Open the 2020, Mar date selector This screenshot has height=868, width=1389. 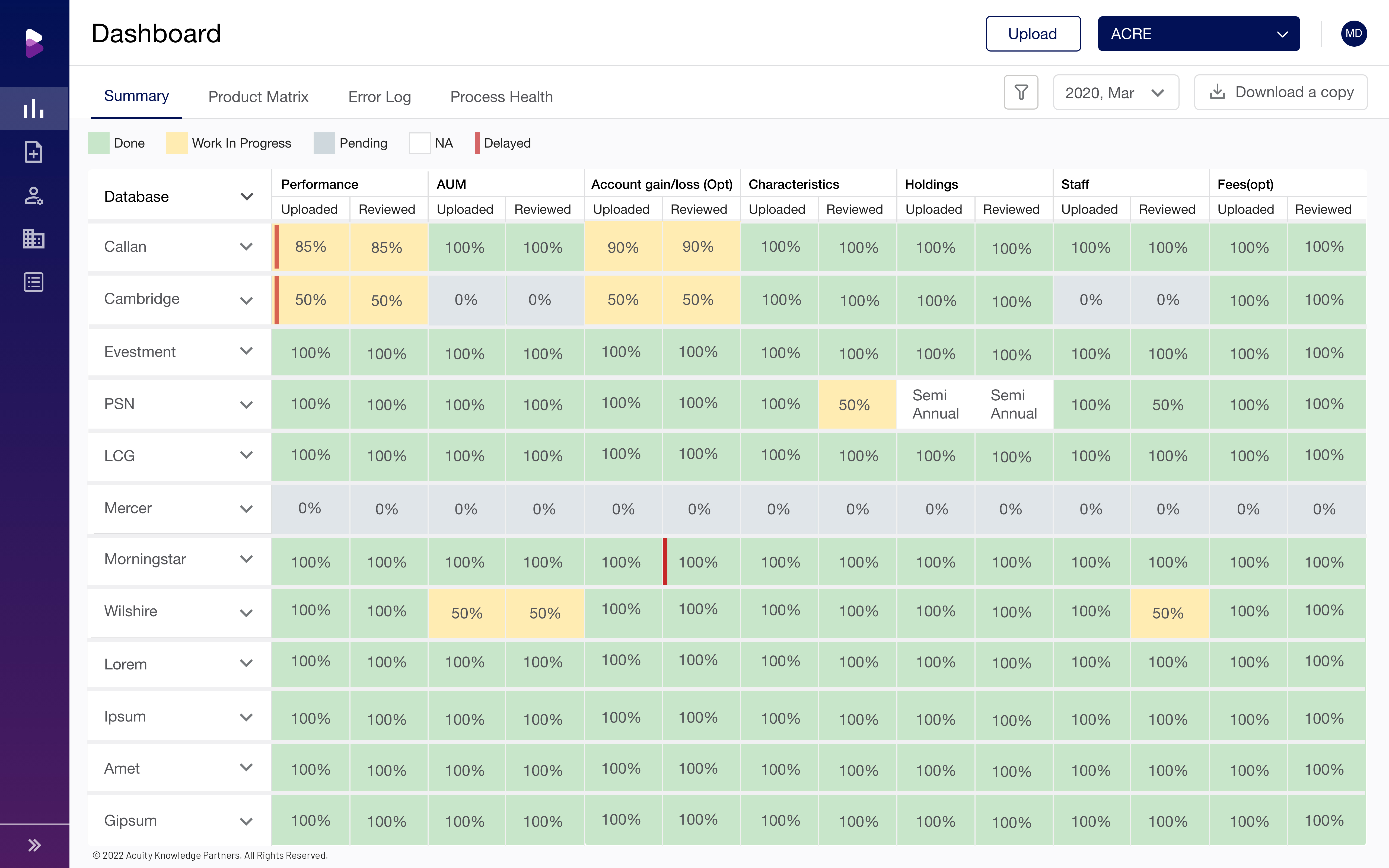tap(1116, 92)
